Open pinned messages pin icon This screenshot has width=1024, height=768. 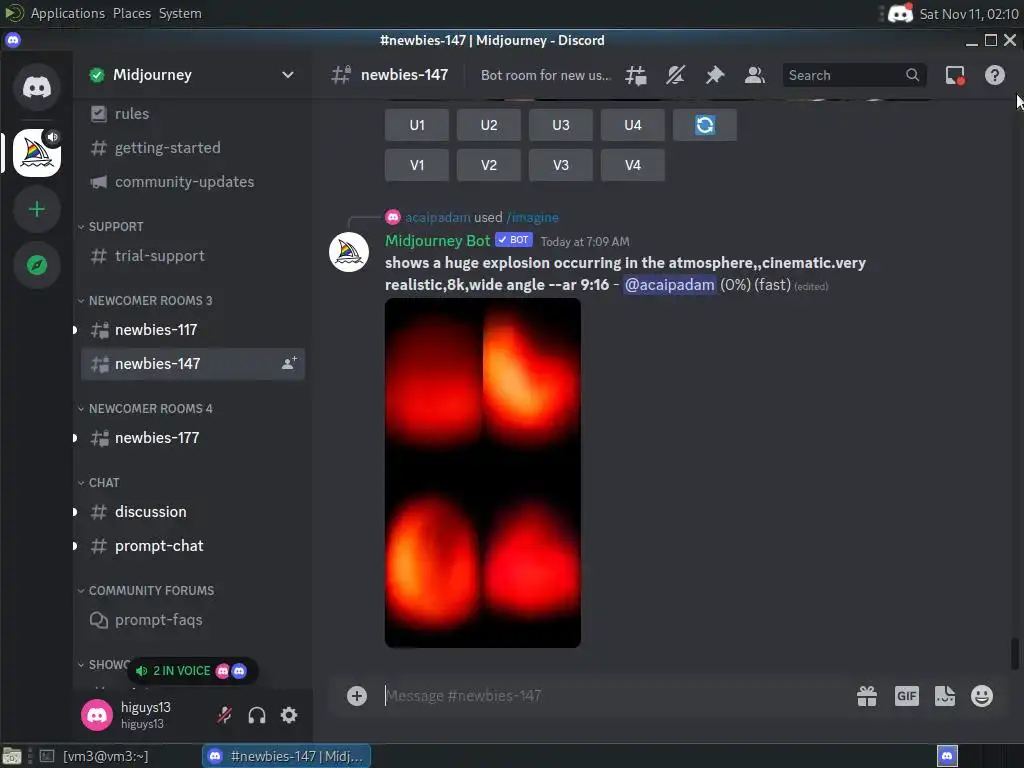(x=715, y=75)
